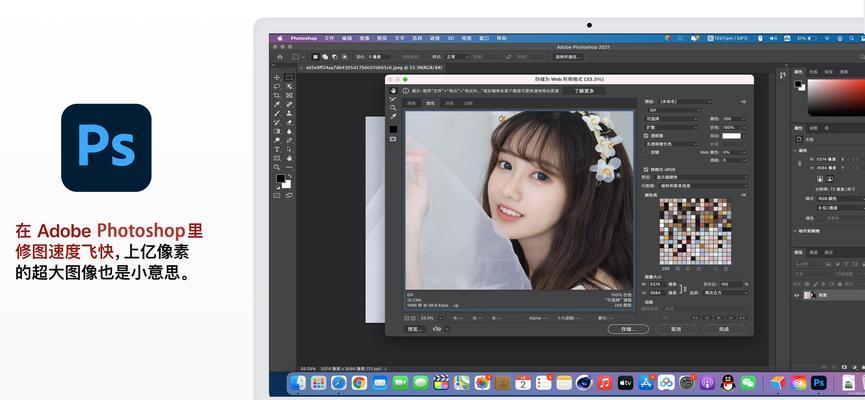This screenshot has height=400, width=865.
Task: Open the Preview monitor color dropdown
Action: (x=703, y=178)
